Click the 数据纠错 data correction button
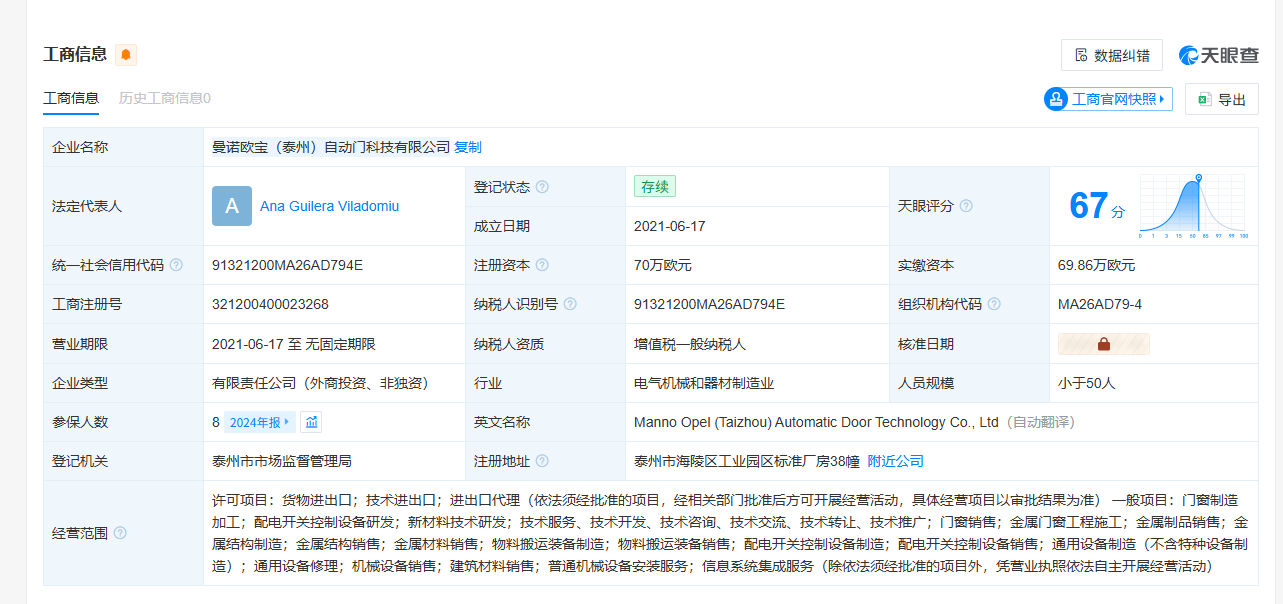 (1111, 55)
